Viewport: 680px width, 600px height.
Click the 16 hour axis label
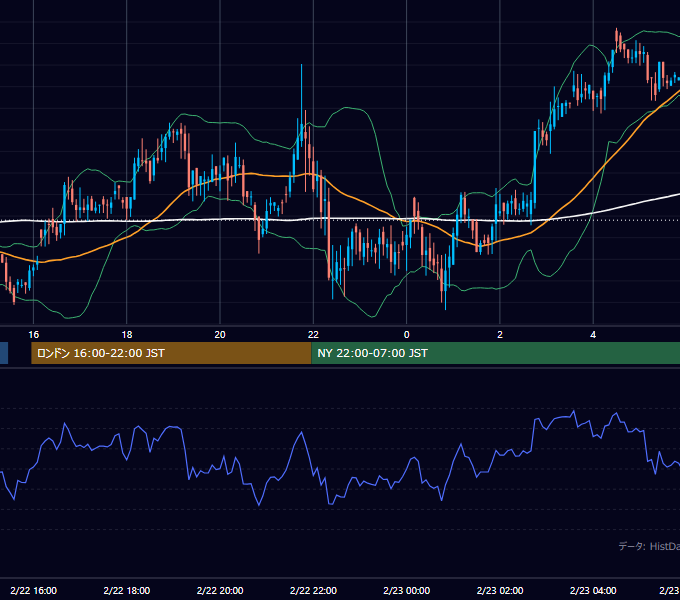[x=33, y=335]
